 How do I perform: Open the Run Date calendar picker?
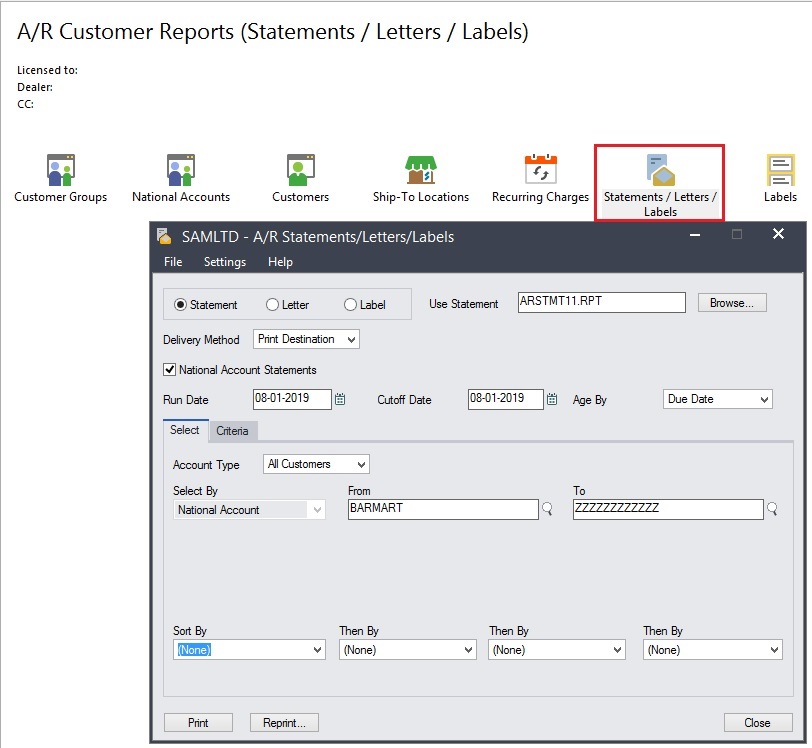coord(340,399)
